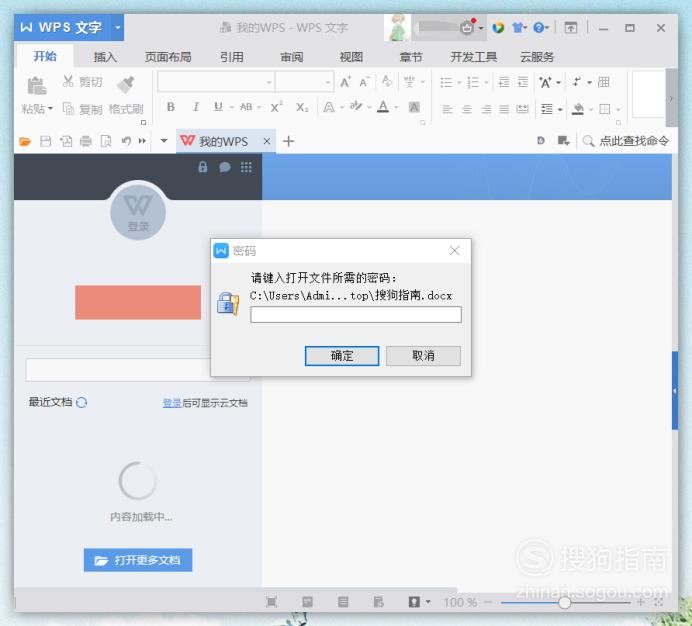Click the shading paint bucket color
The image size is (692, 626).
[577, 109]
